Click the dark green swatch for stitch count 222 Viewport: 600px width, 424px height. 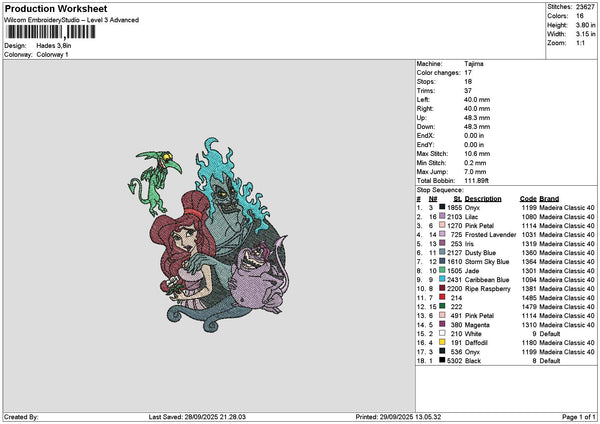coord(442,306)
